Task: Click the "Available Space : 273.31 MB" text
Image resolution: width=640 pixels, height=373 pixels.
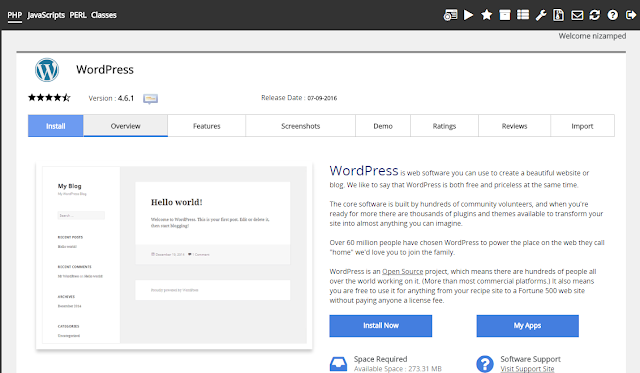Action: tap(398, 369)
